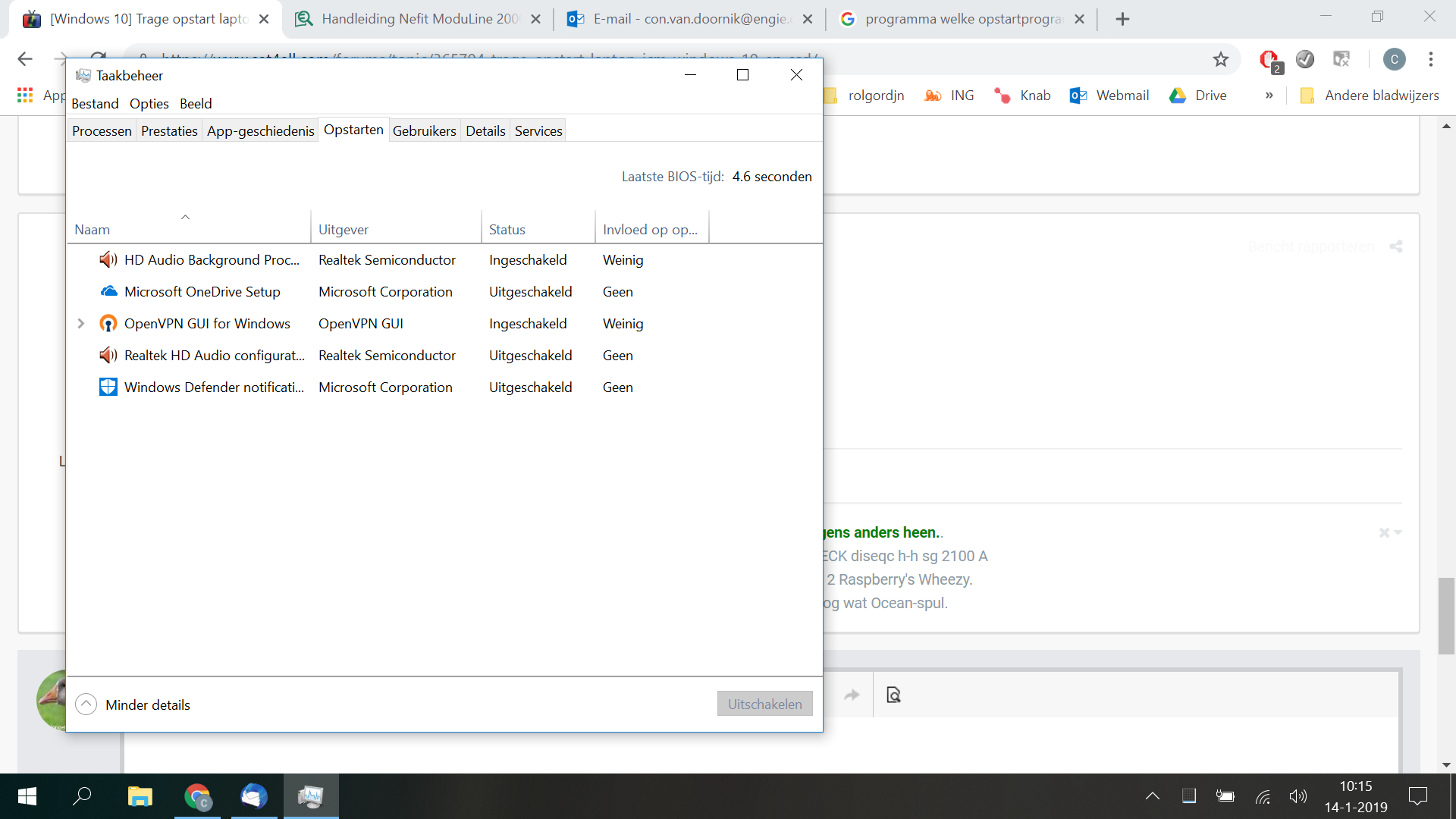Open the Chrome profile avatar C
Viewport: 1456px width, 819px height.
point(1394,59)
